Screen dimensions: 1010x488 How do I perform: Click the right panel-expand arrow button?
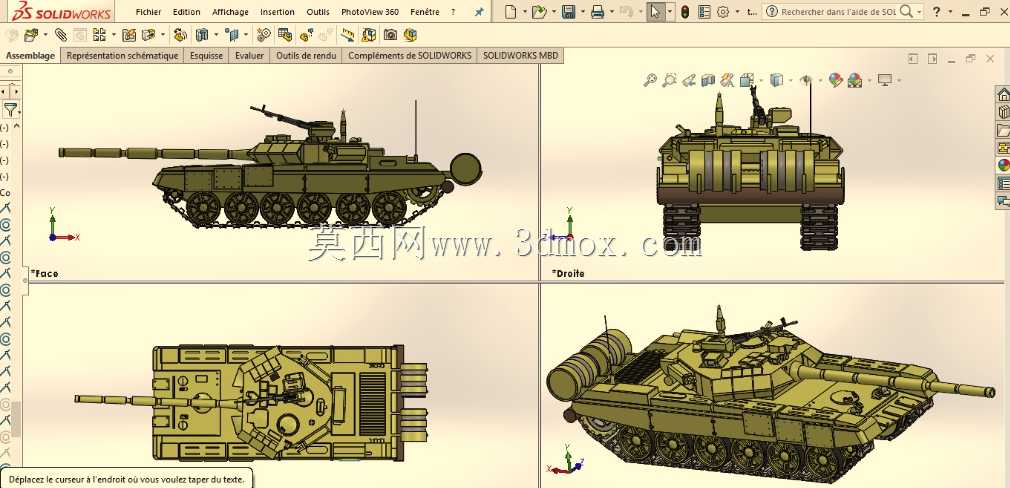[x=932, y=59]
